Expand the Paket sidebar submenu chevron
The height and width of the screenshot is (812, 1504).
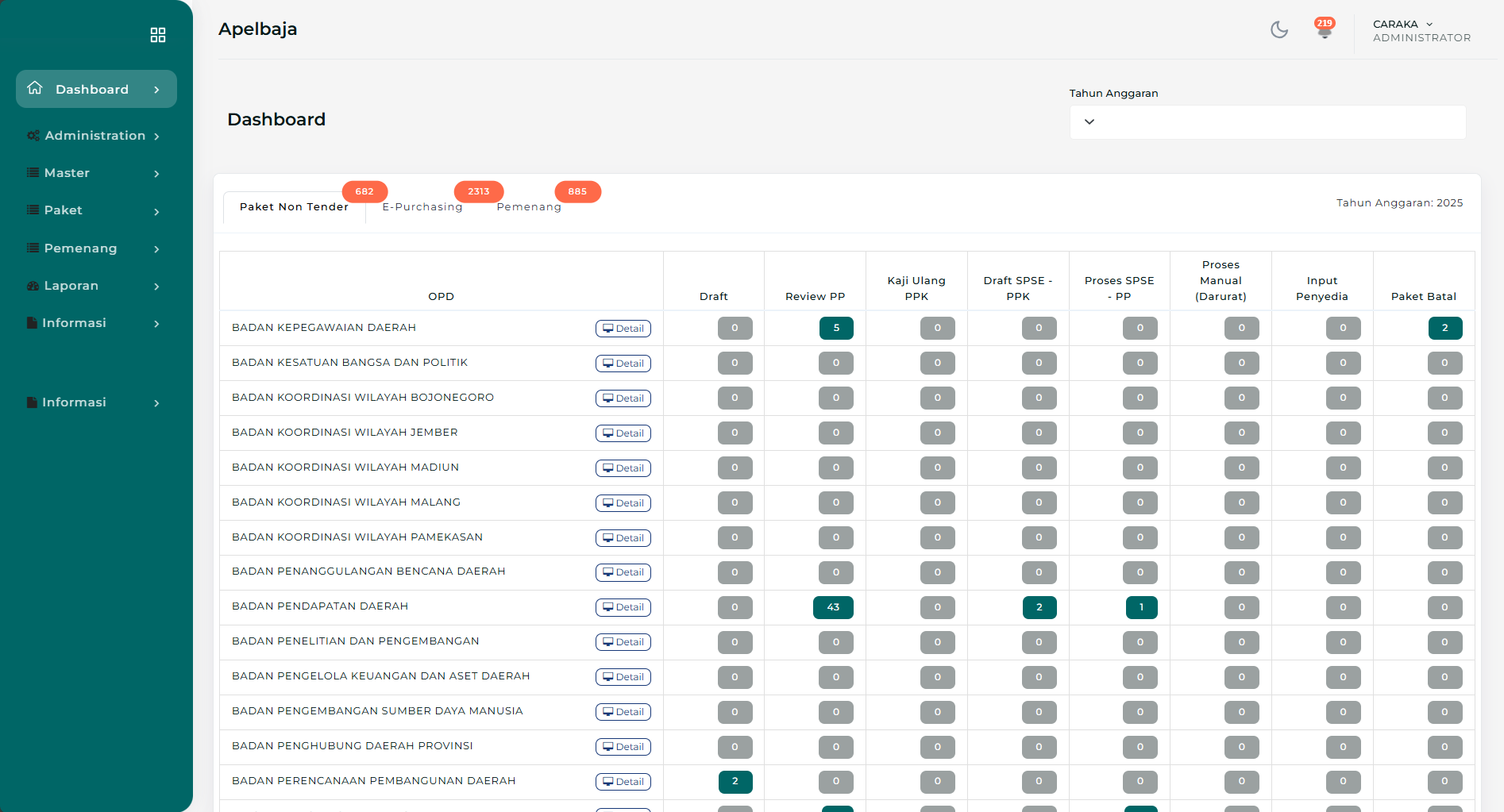tap(156, 211)
